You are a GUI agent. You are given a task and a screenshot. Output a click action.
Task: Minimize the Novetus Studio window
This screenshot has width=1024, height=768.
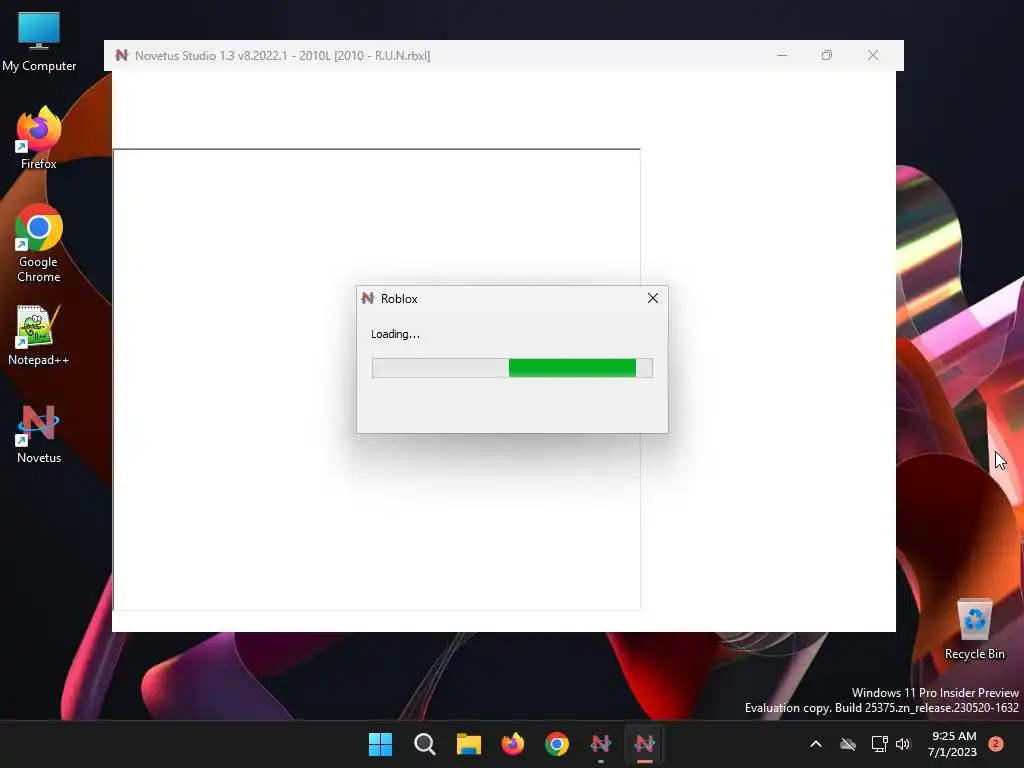[782, 56]
